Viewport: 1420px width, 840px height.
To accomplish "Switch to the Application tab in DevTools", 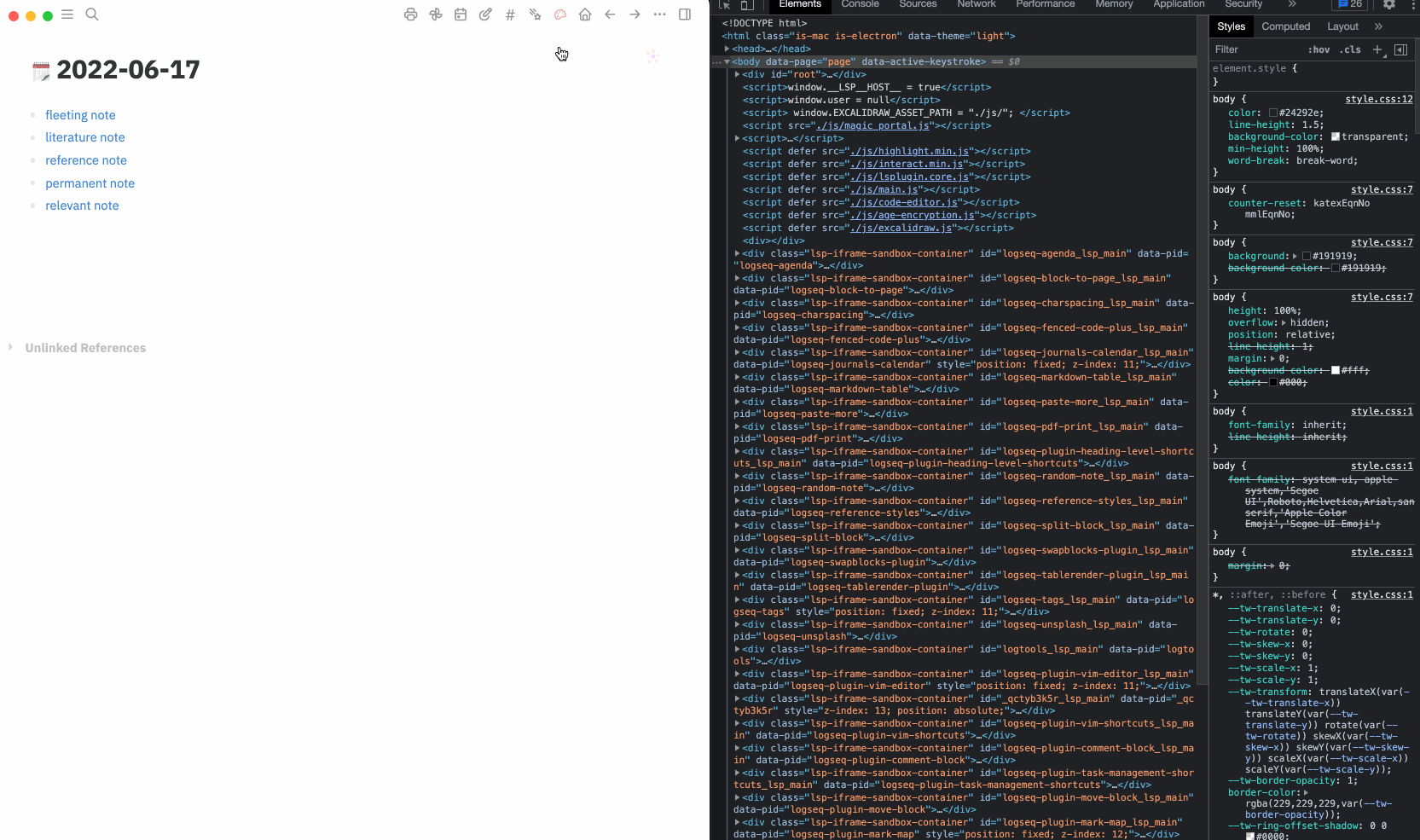I will click(1179, 4).
